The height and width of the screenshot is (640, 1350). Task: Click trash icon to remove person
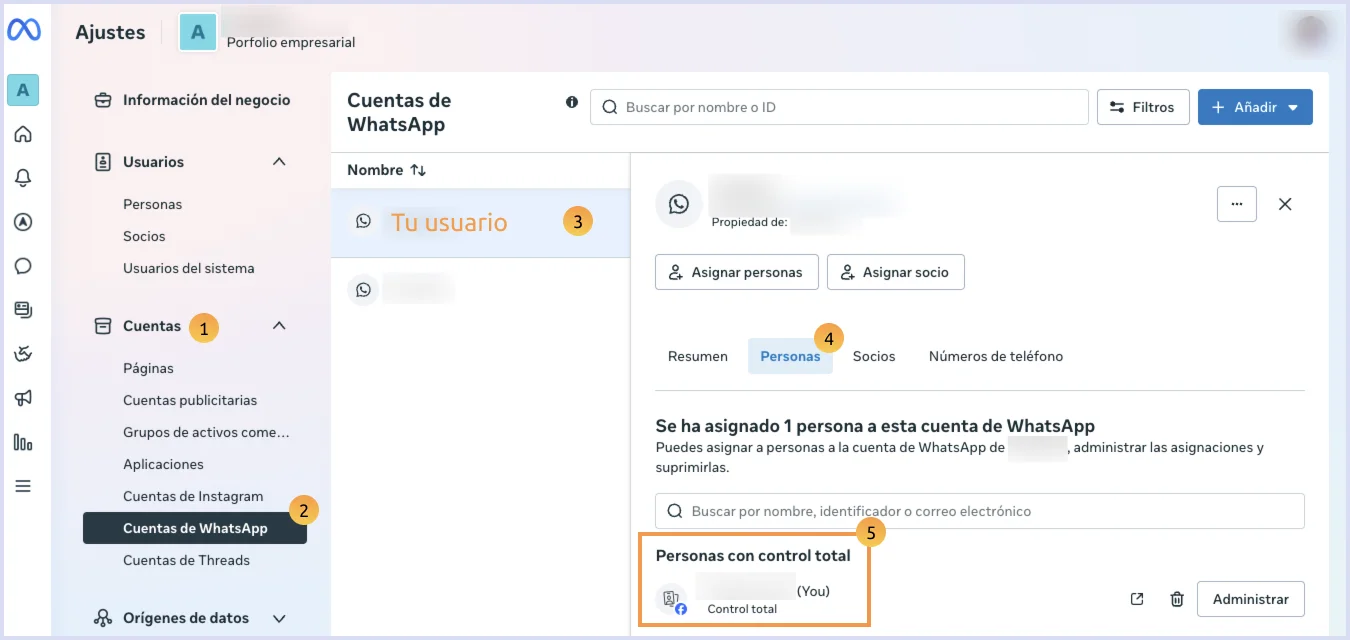(x=1177, y=599)
